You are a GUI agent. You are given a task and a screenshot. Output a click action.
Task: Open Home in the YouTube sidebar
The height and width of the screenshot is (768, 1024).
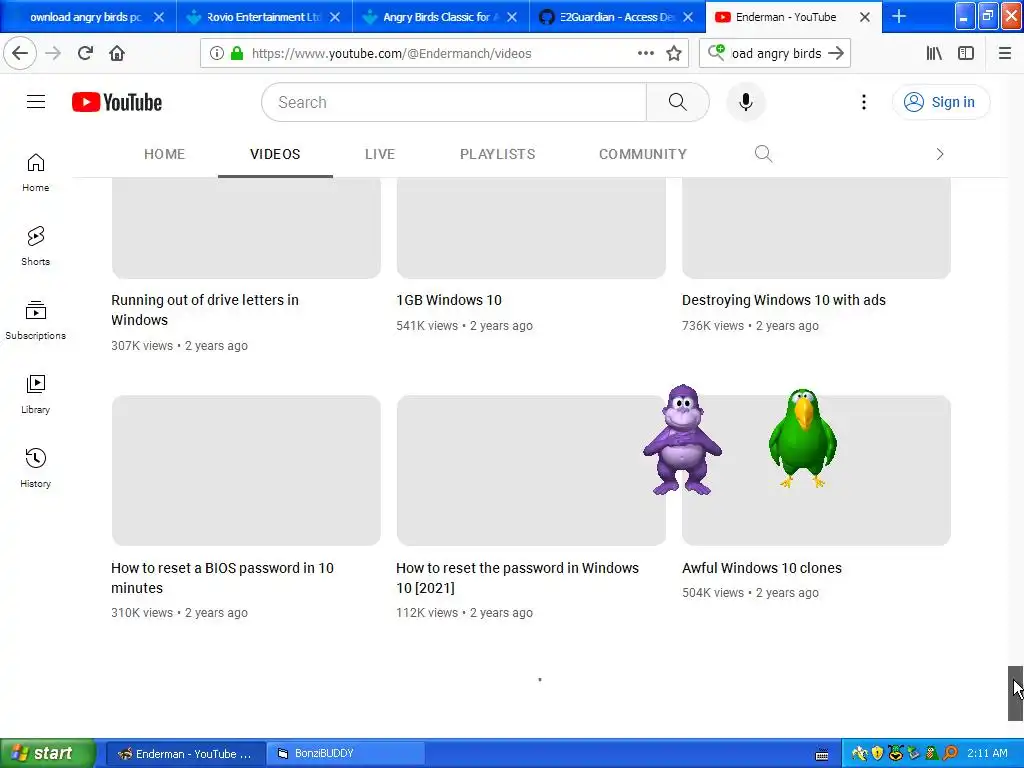[35, 172]
